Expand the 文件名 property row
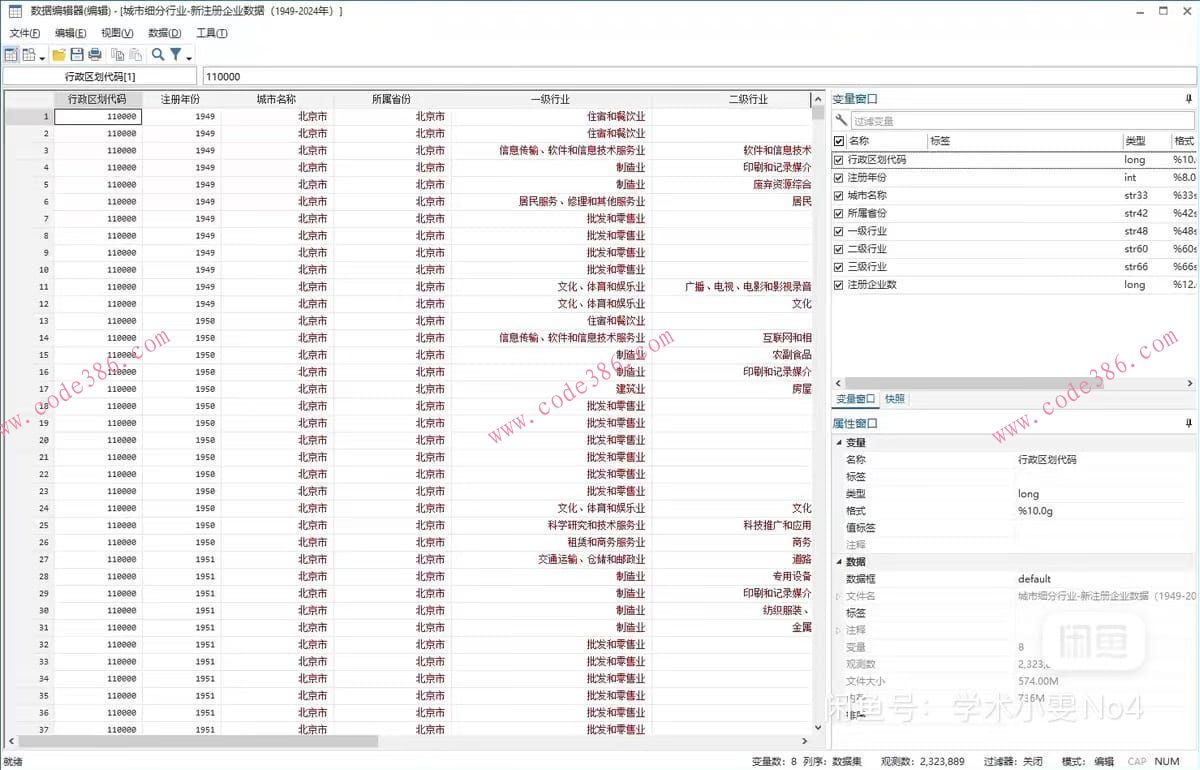Image resolution: width=1200 pixels, height=770 pixels. point(838,595)
